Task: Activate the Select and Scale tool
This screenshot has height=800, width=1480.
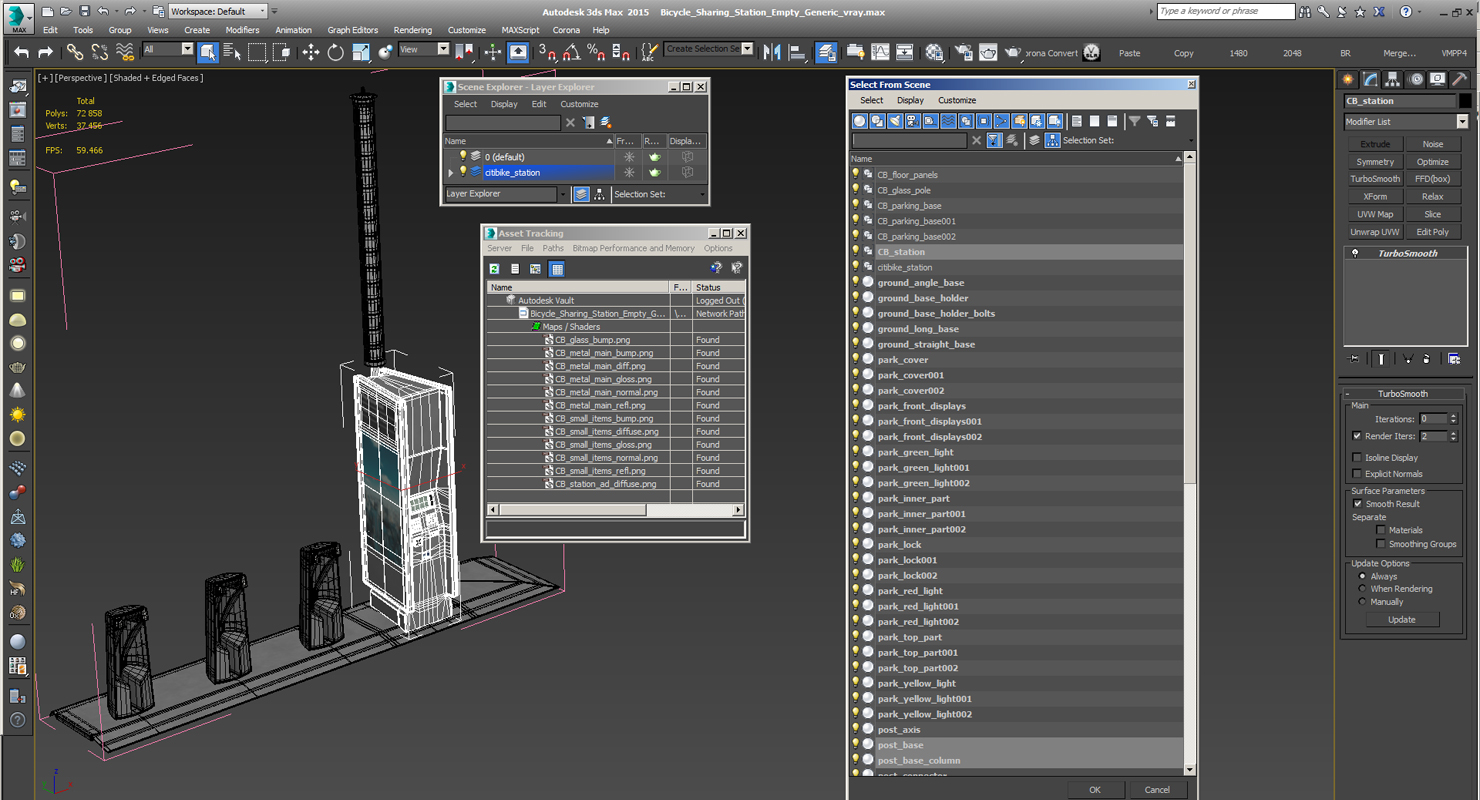Action: (360, 52)
